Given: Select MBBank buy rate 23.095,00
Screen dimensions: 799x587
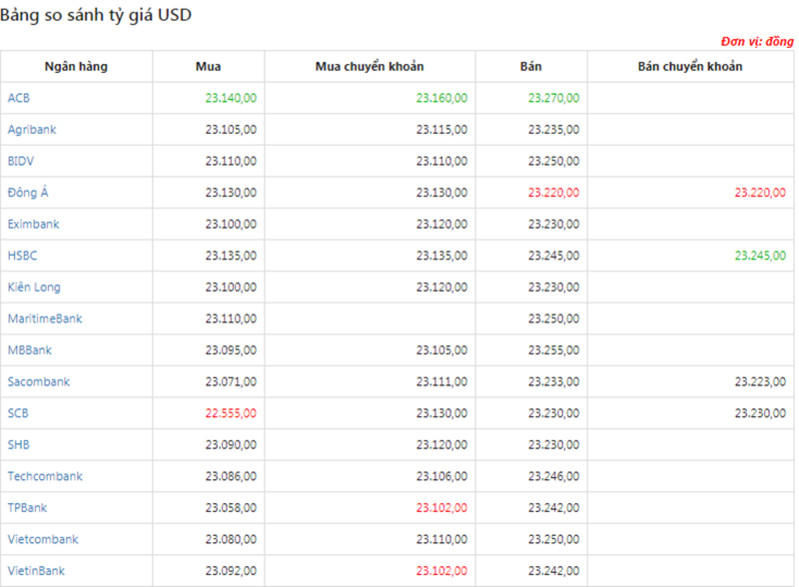Looking at the screenshot, I should tap(231, 350).
